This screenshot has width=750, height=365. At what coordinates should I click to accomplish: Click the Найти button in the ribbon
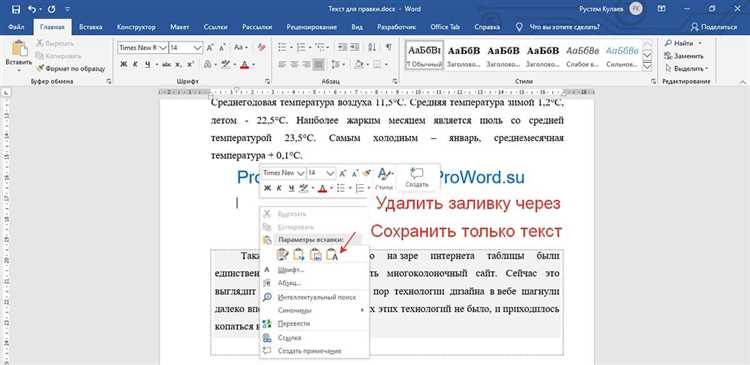click(x=683, y=43)
